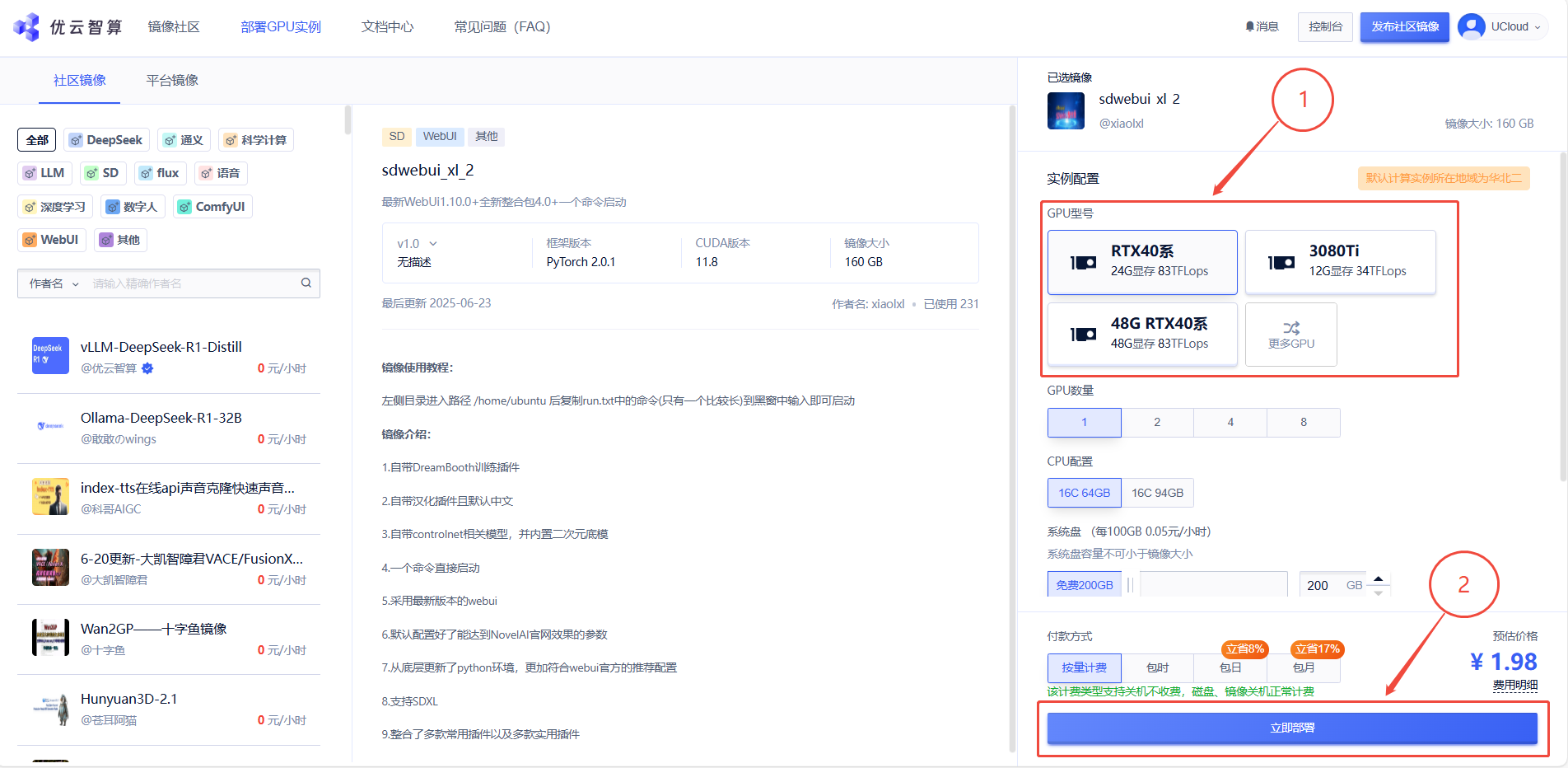Viewport: 1568px width, 768px height.
Task: Click the Ollama-DeepSeek-R1-32B image icon
Action: (50, 426)
